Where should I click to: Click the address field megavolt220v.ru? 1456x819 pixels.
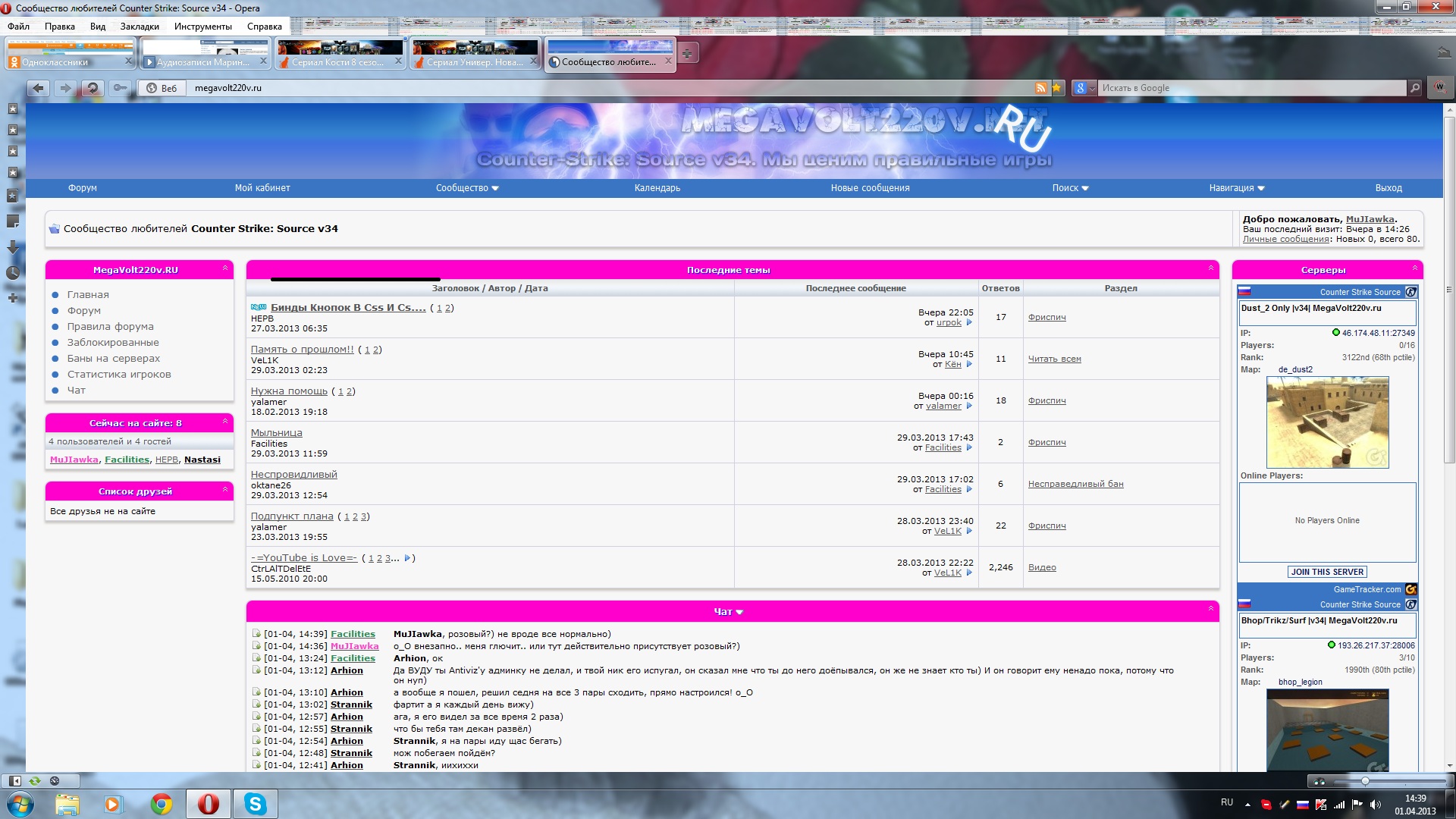coord(610,88)
